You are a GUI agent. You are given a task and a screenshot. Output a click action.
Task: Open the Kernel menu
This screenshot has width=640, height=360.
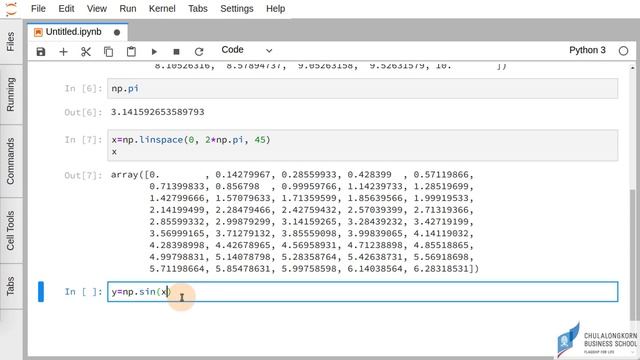click(x=162, y=9)
